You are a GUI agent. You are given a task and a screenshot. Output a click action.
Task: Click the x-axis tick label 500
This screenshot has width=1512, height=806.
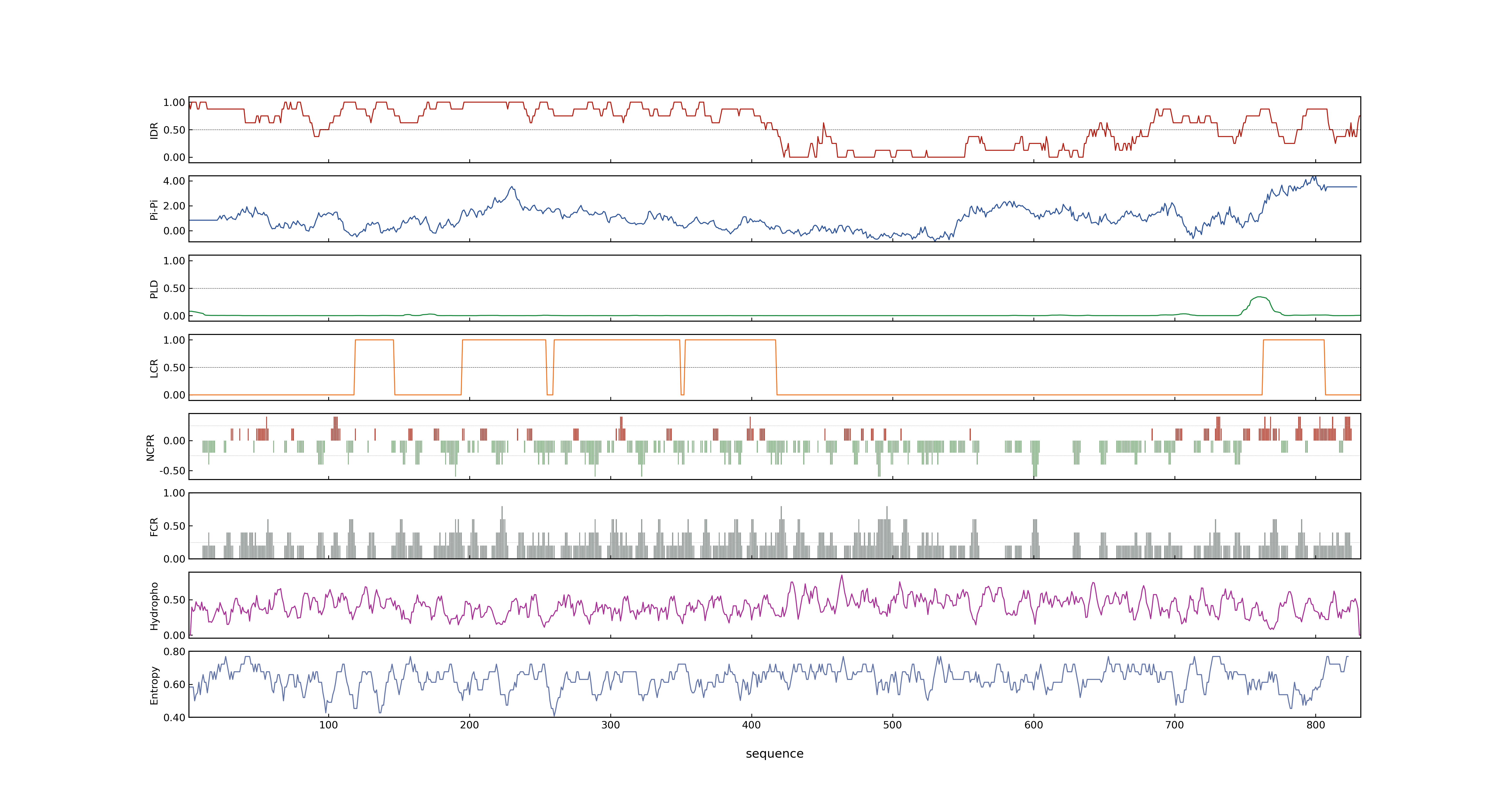pyautogui.click(x=892, y=725)
